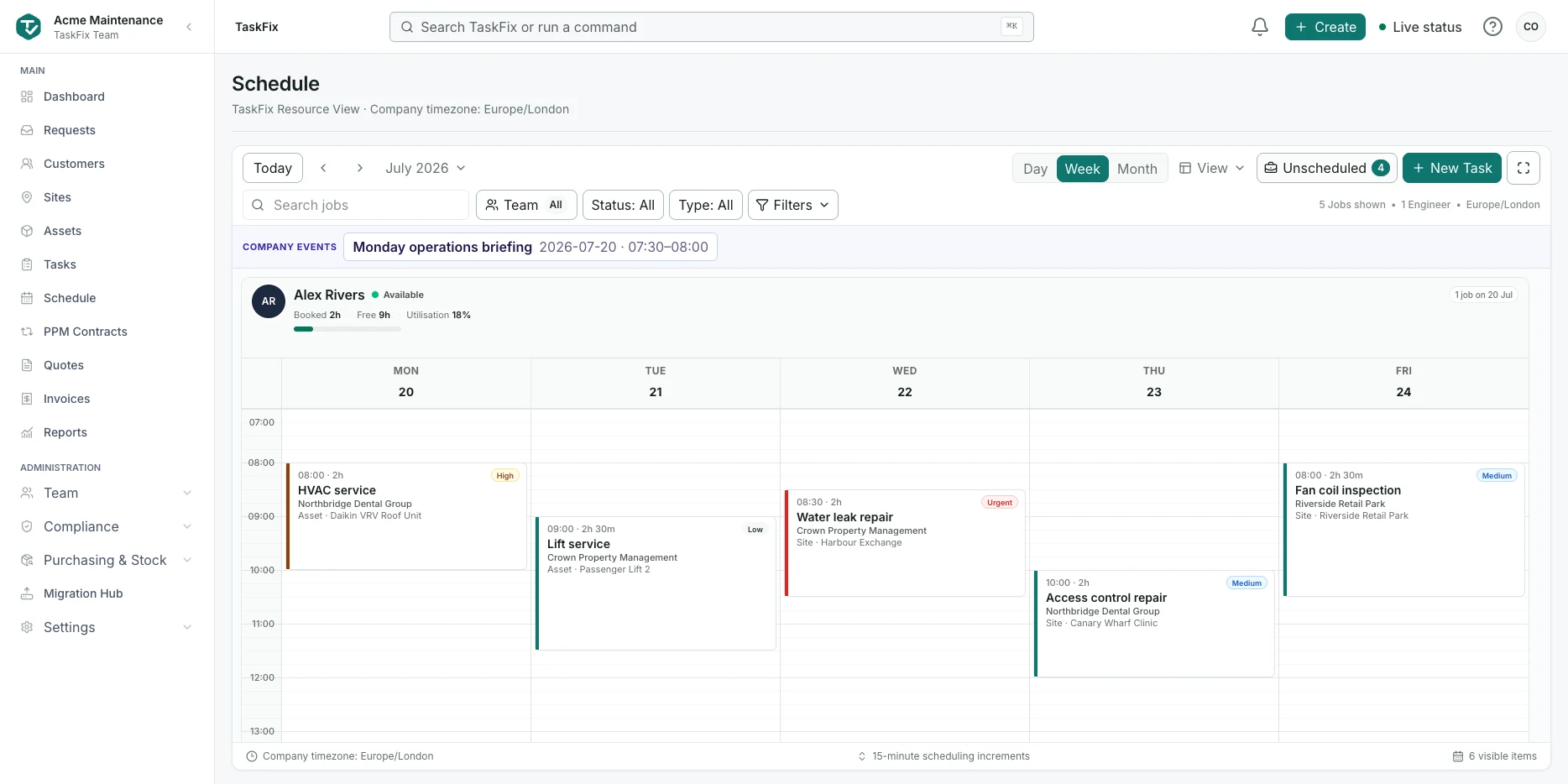Open Customers from sidebar
The width and height of the screenshot is (1568, 784).
(107, 164)
